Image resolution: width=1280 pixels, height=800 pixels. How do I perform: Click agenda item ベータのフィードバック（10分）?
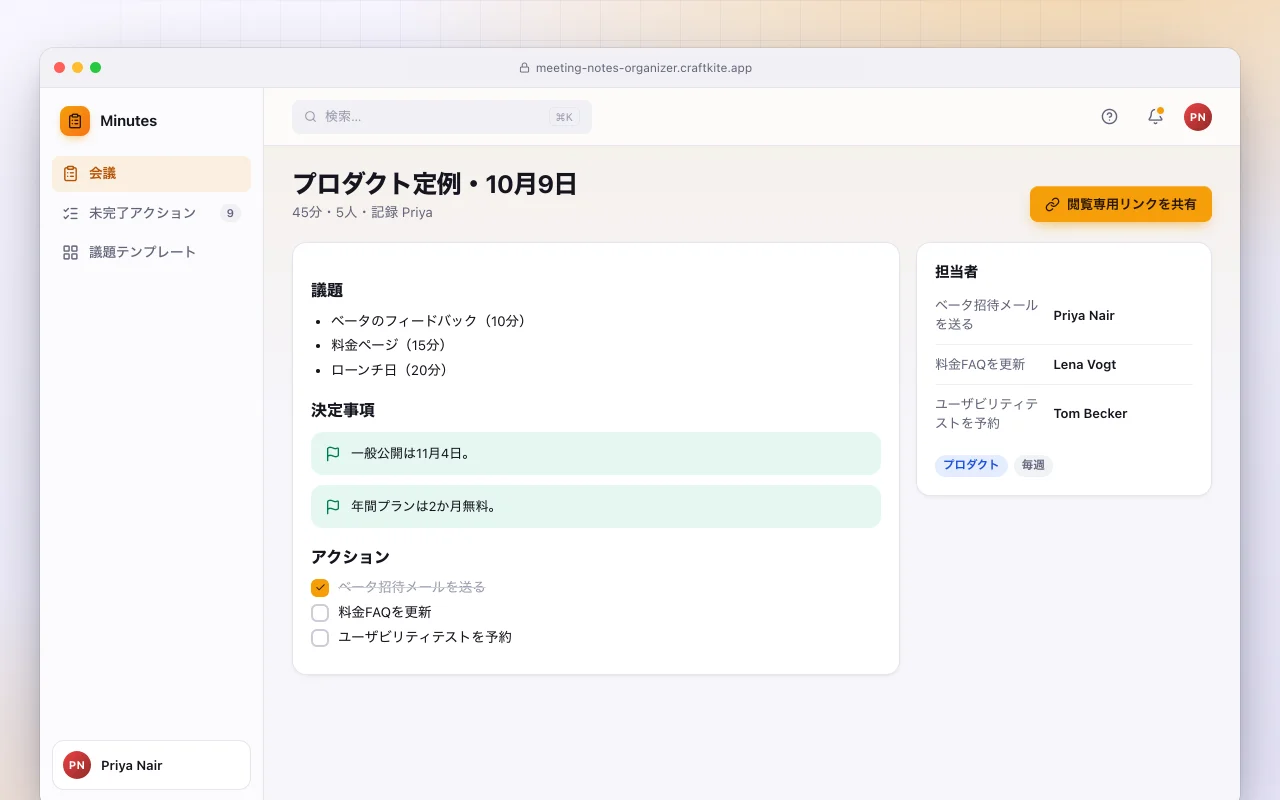pos(431,321)
